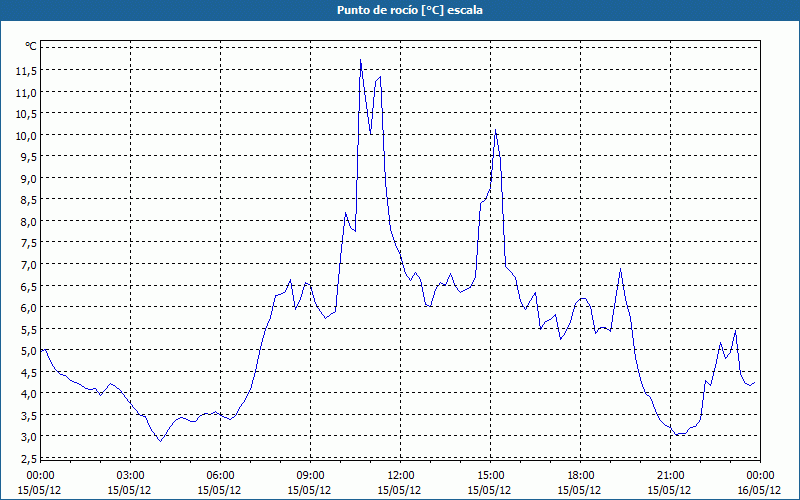Pick the 4,5 y-axis label
This screenshot has width=800, height=500.
coord(29,372)
